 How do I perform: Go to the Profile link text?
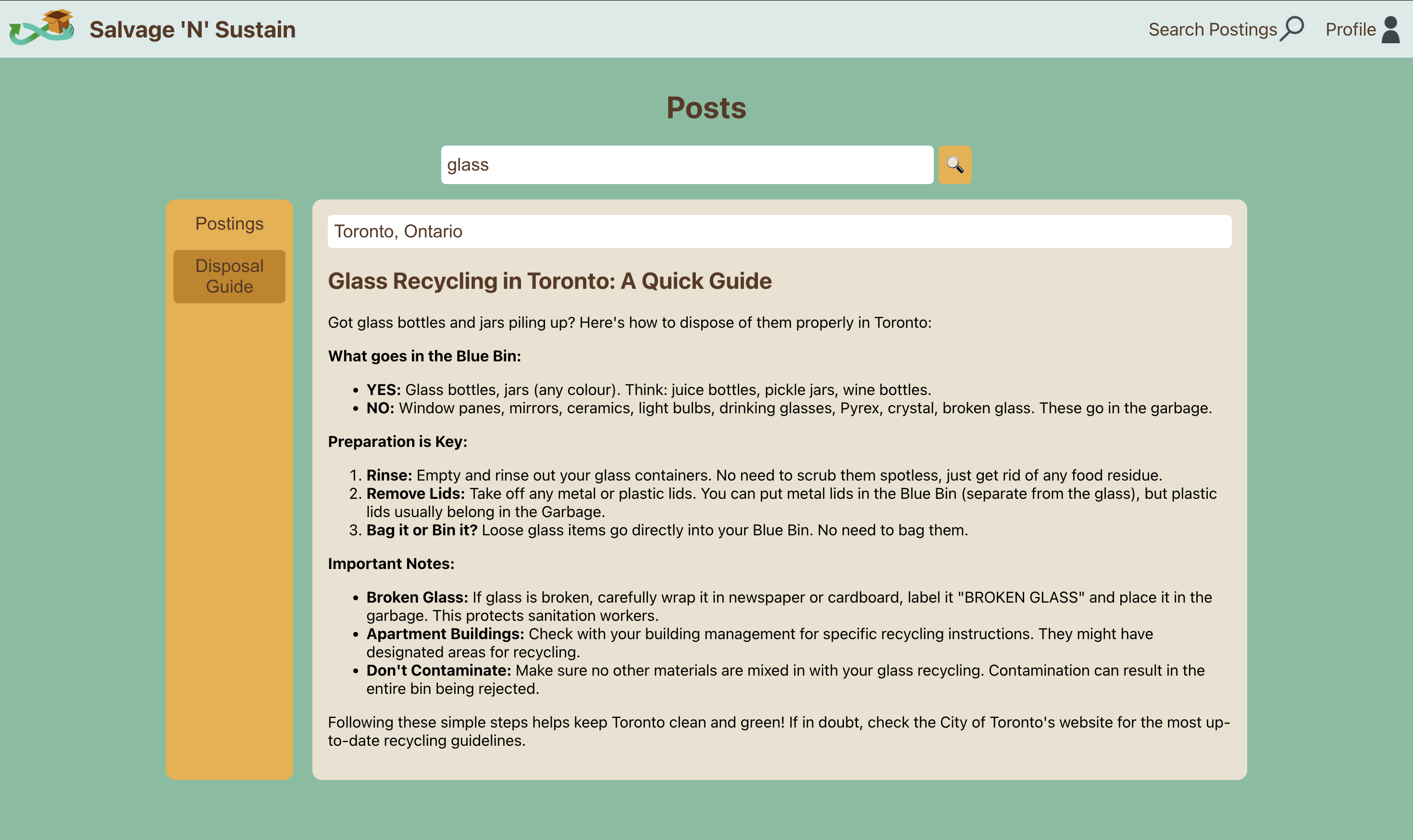[x=1350, y=29]
